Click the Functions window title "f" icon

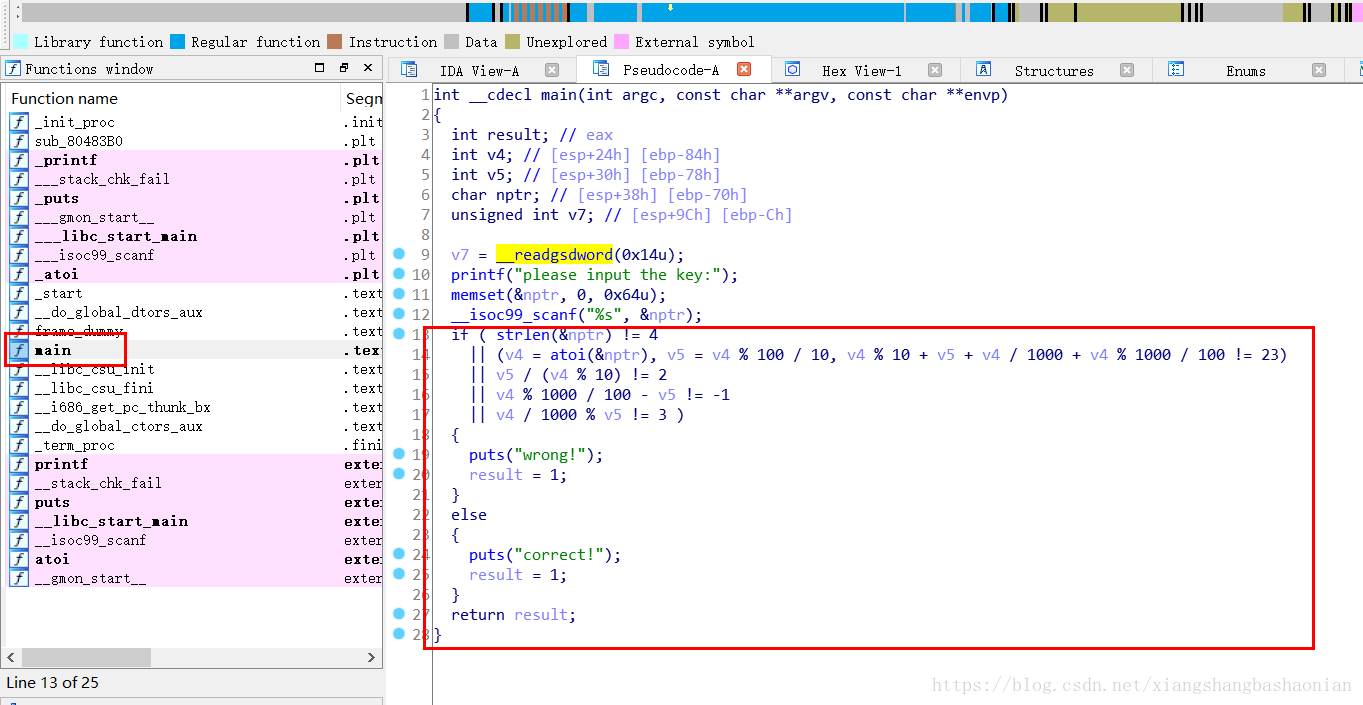[12, 68]
